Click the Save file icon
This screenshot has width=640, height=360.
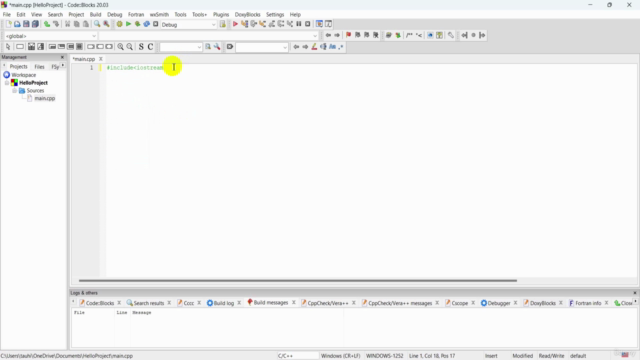pos(26,24)
